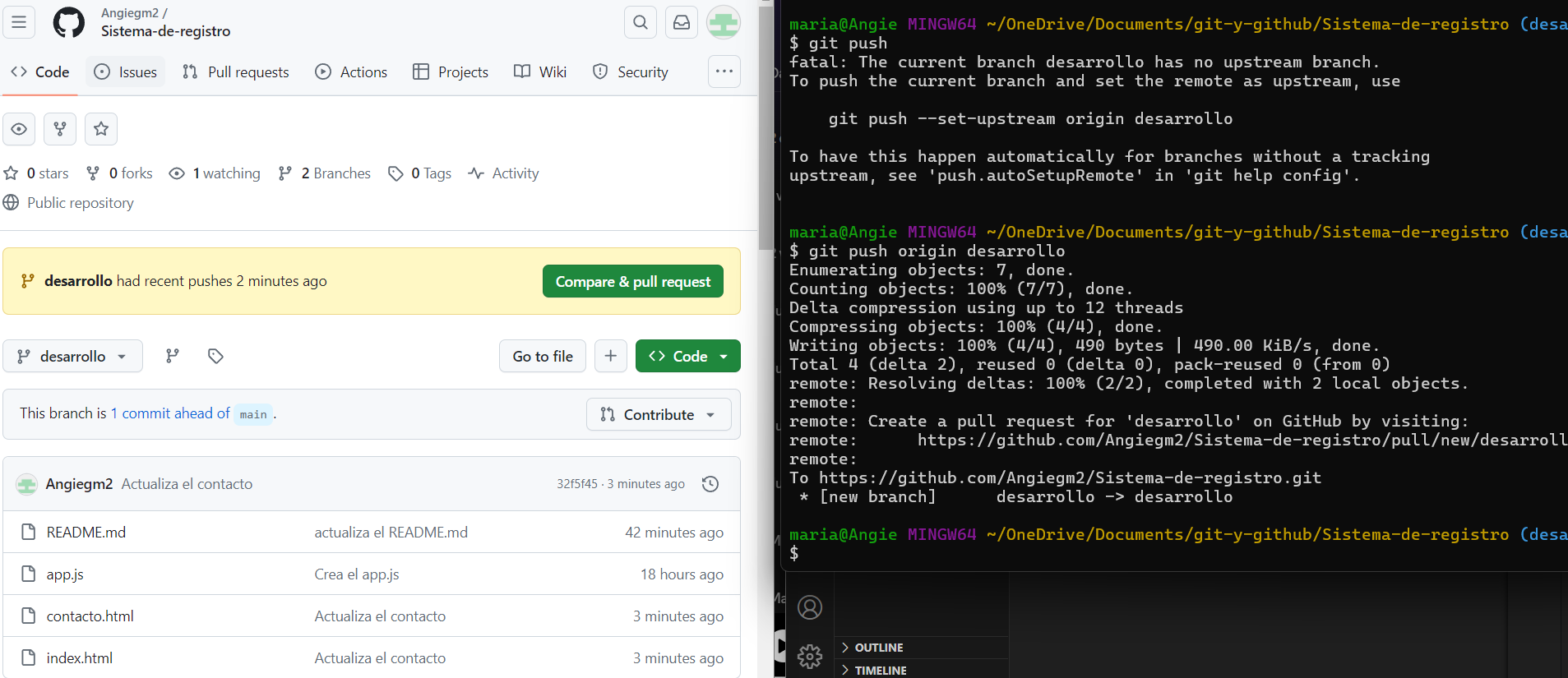View the 0 stars link
The width and height of the screenshot is (1568, 678).
[36, 173]
